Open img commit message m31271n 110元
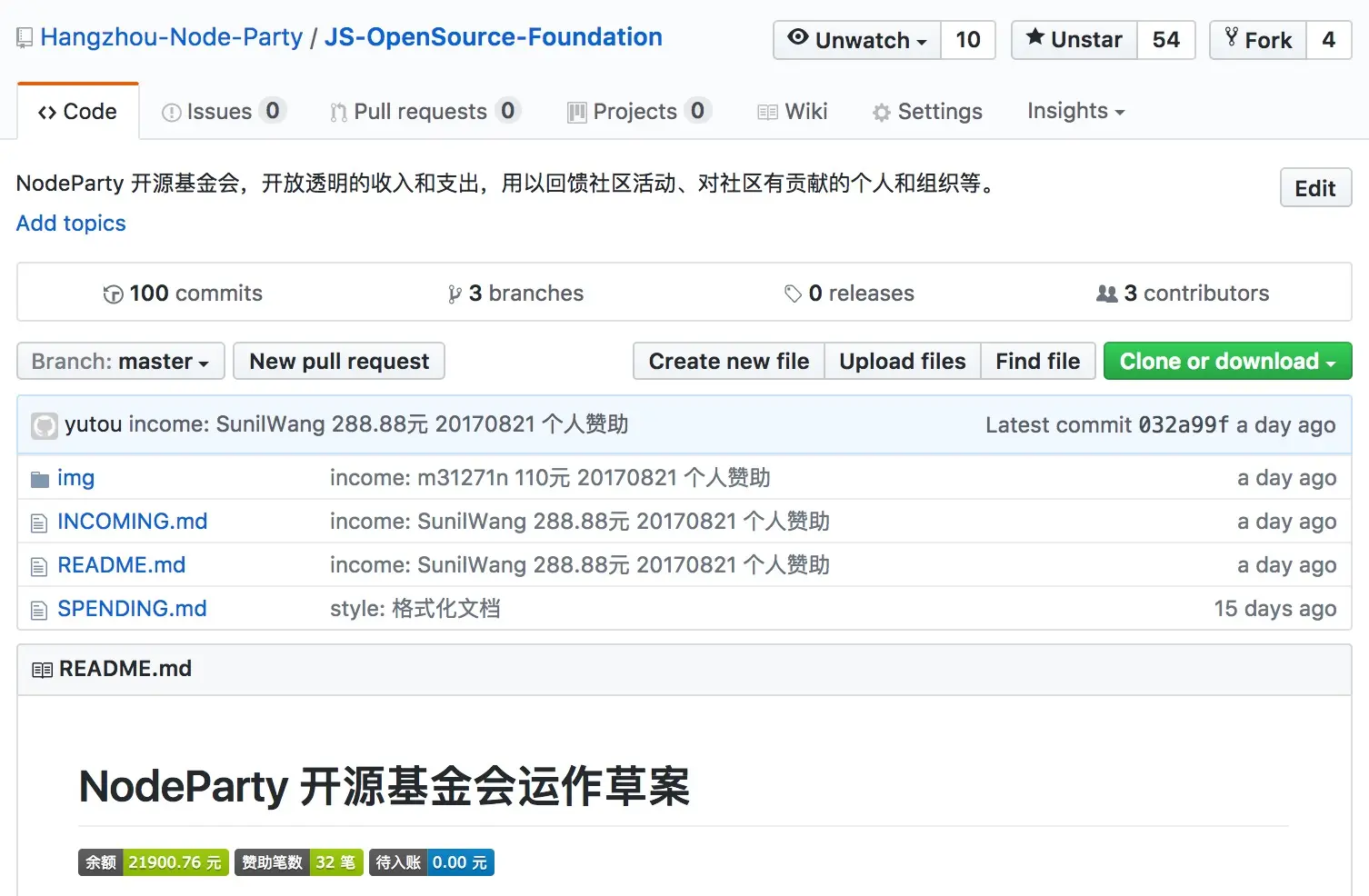1369x896 pixels. (550, 478)
